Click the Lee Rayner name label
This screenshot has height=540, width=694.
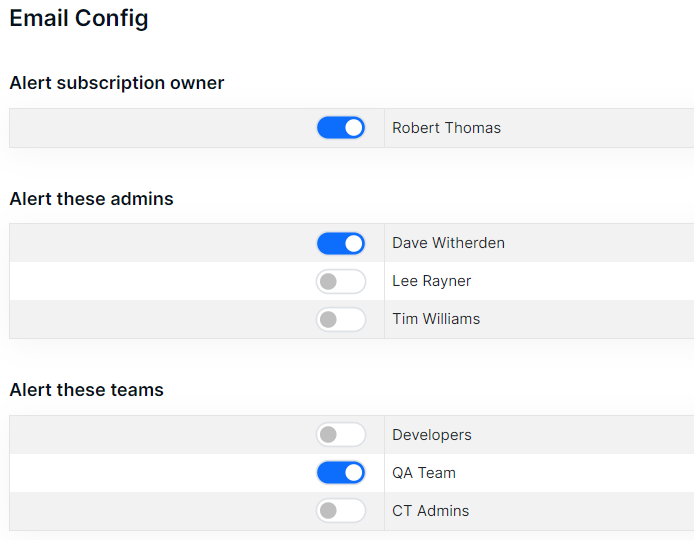[432, 281]
